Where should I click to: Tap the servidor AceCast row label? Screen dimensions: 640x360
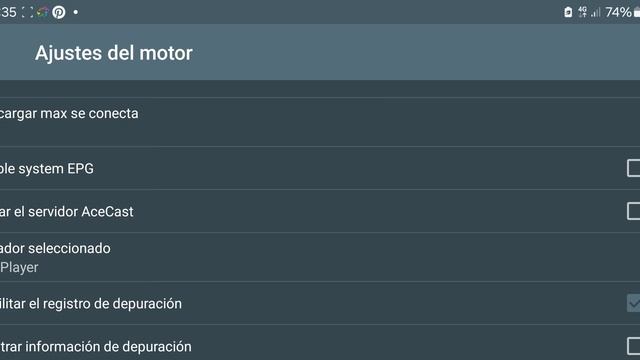pyautogui.click(x=67, y=211)
